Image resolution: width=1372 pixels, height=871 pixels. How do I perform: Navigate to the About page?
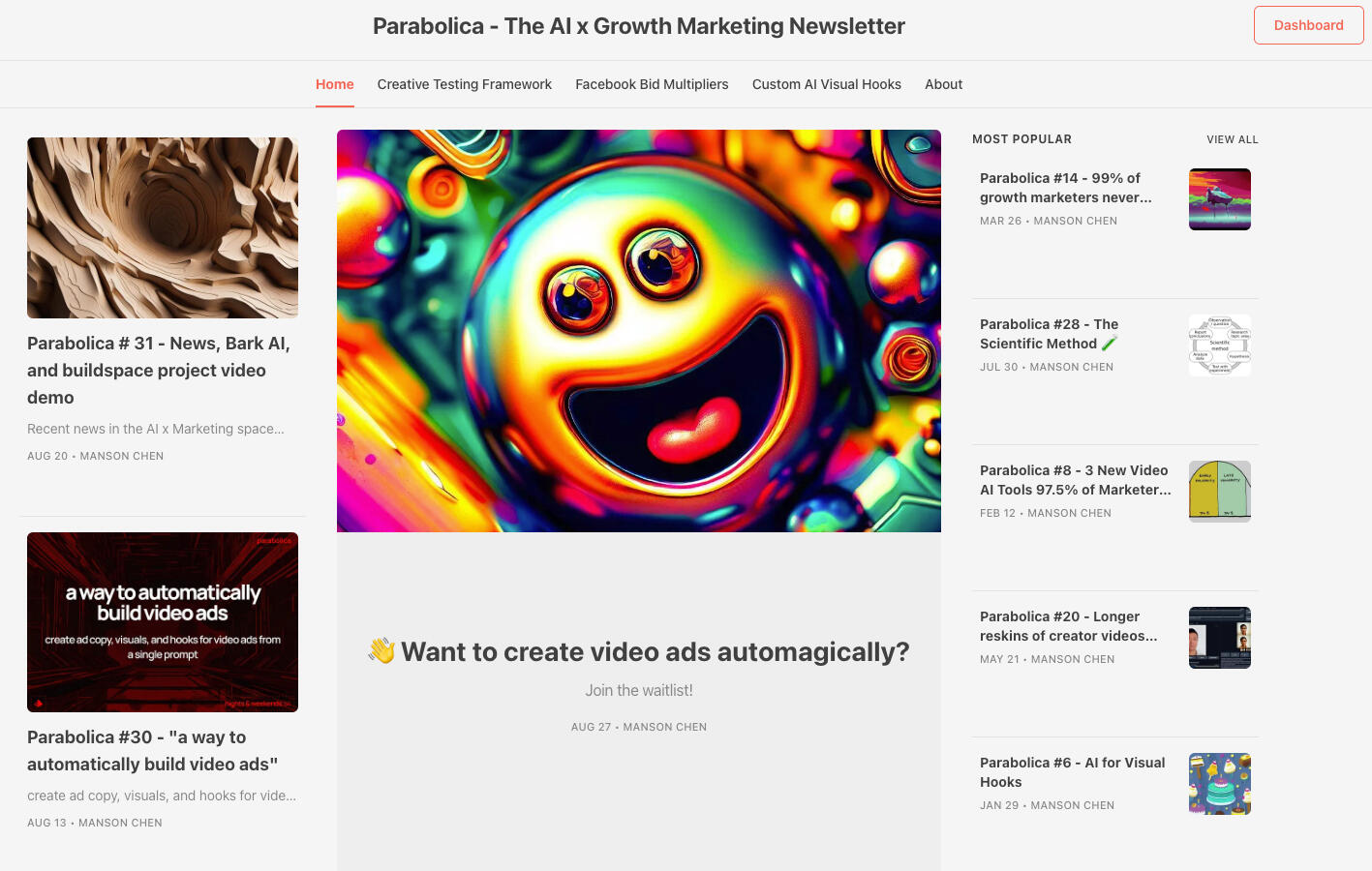click(943, 84)
